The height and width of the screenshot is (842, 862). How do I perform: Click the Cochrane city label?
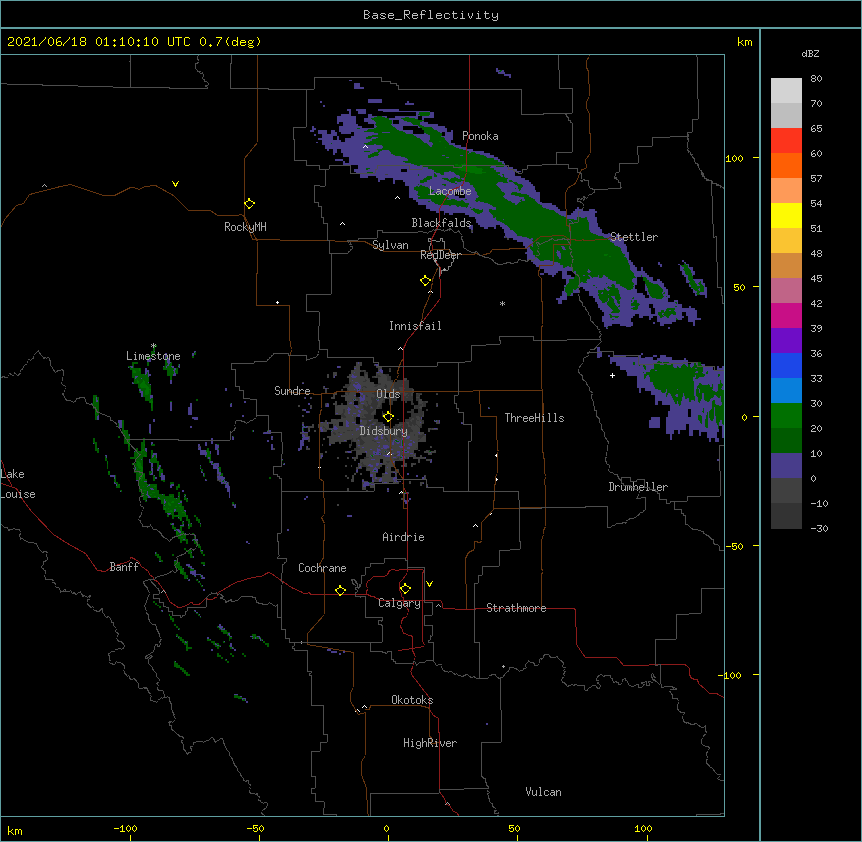tap(322, 568)
